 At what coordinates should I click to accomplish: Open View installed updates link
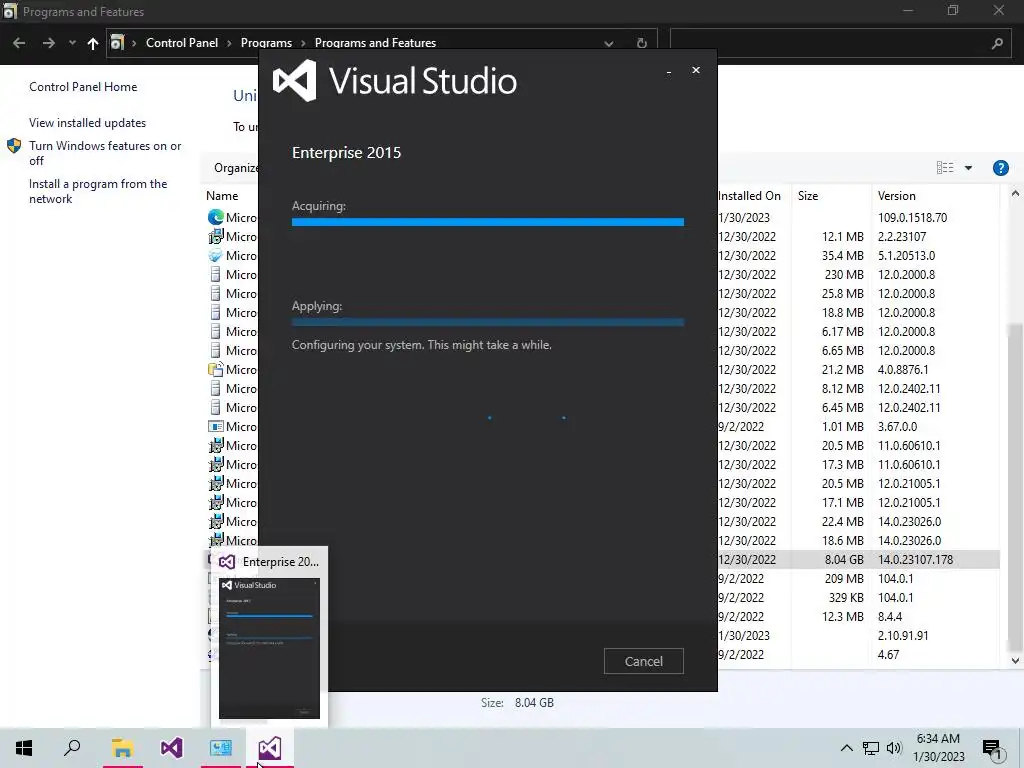(88, 123)
